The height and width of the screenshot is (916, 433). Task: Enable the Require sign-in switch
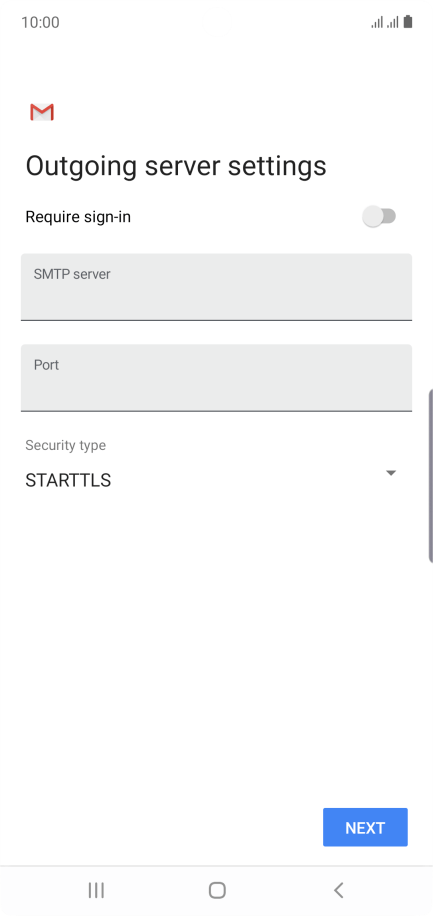point(379,217)
